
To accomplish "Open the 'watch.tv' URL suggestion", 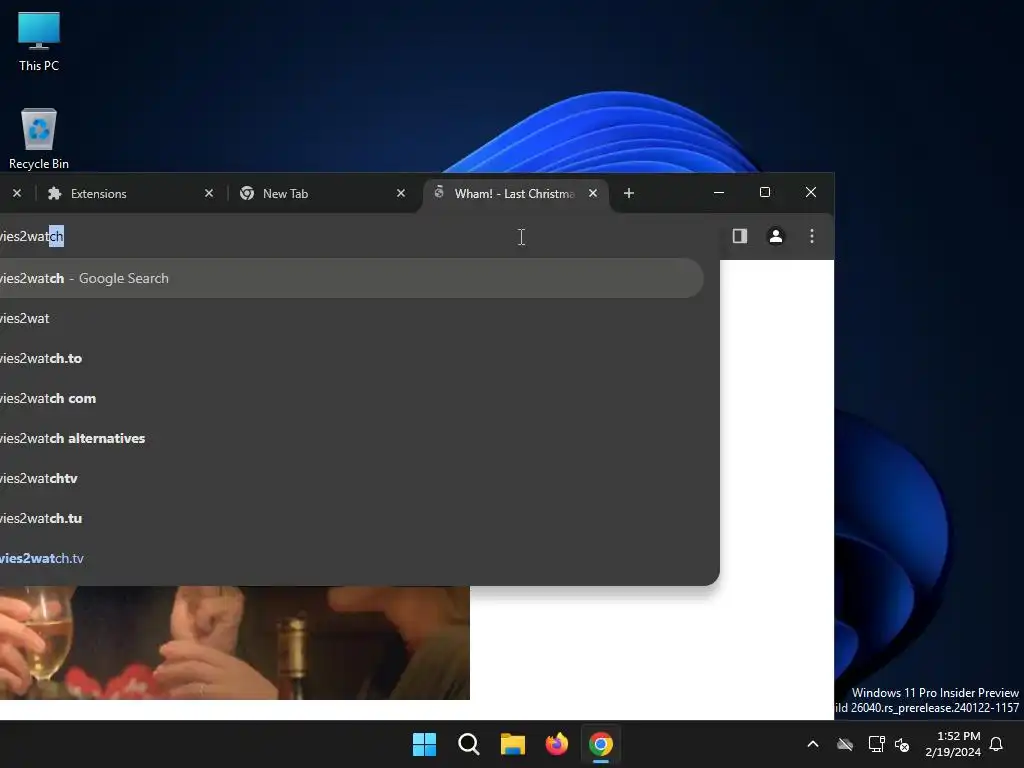I will [x=351, y=558].
